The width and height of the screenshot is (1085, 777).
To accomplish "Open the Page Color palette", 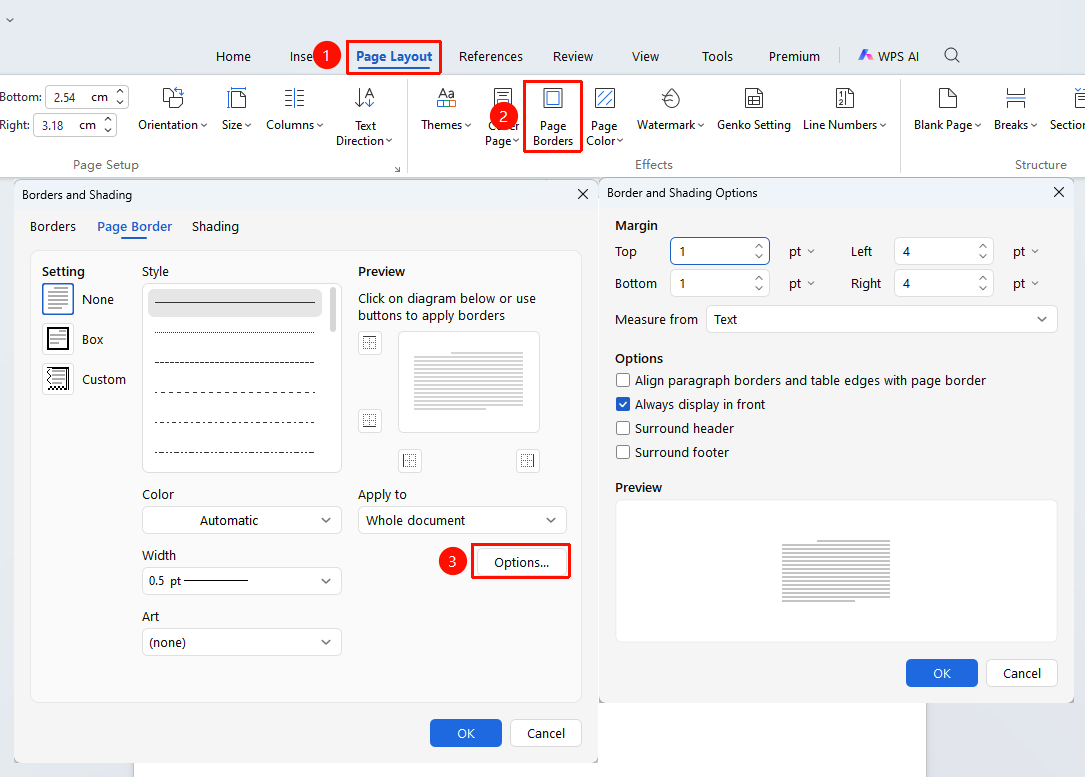I will tap(604, 117).
